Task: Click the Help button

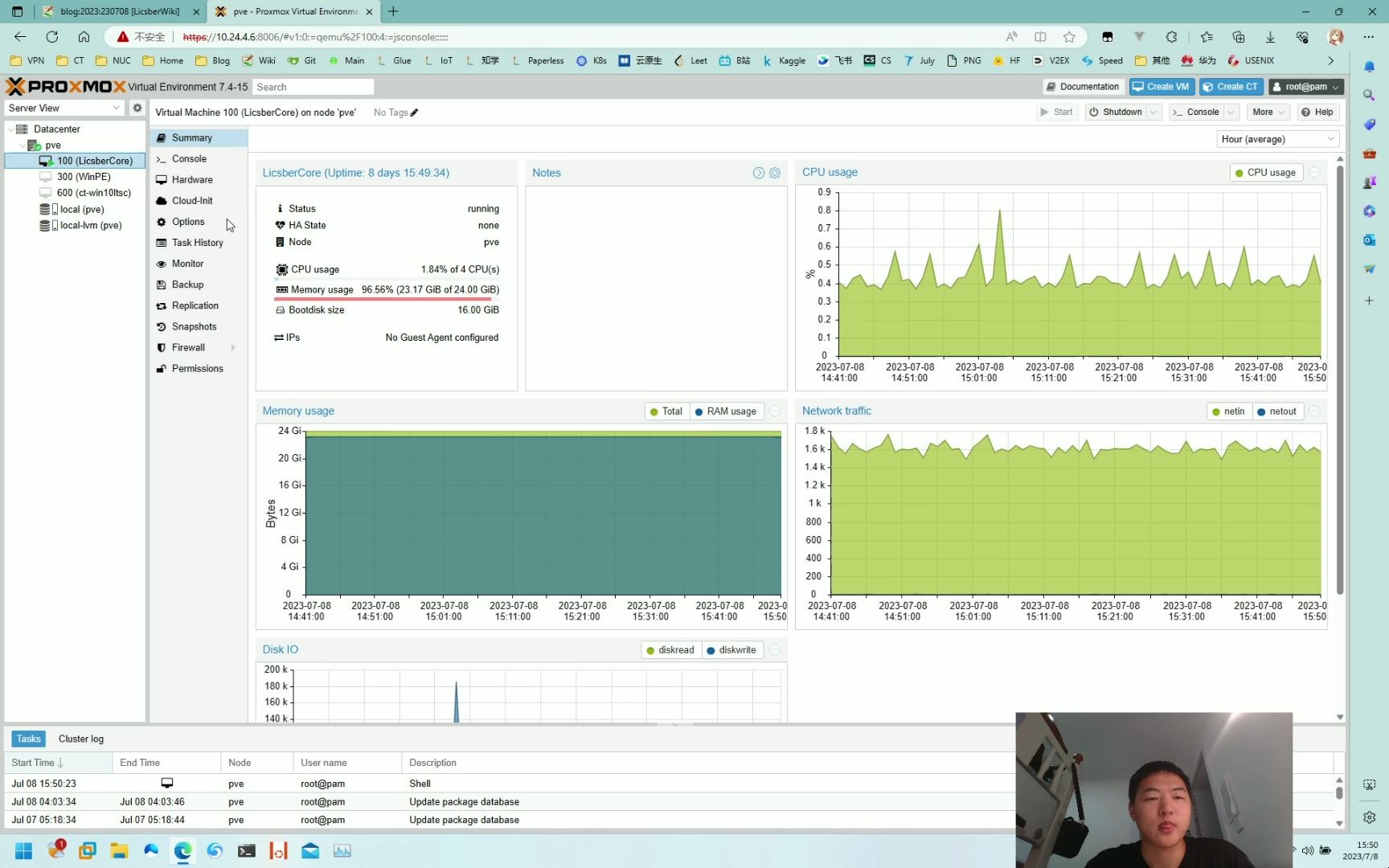Action: [1317, 112]
